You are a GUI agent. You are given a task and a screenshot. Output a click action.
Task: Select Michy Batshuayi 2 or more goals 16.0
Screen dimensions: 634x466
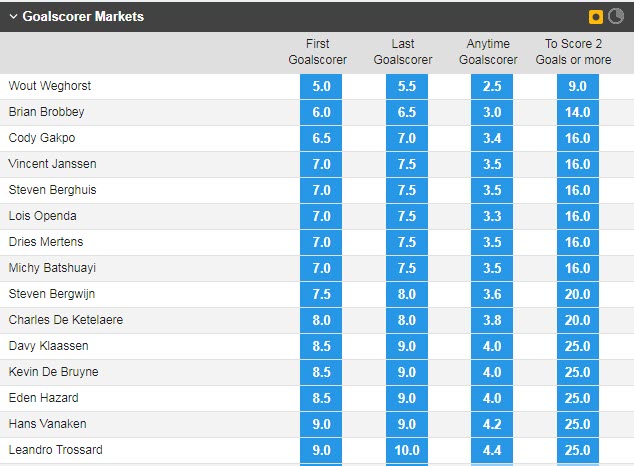click(578, 269)
